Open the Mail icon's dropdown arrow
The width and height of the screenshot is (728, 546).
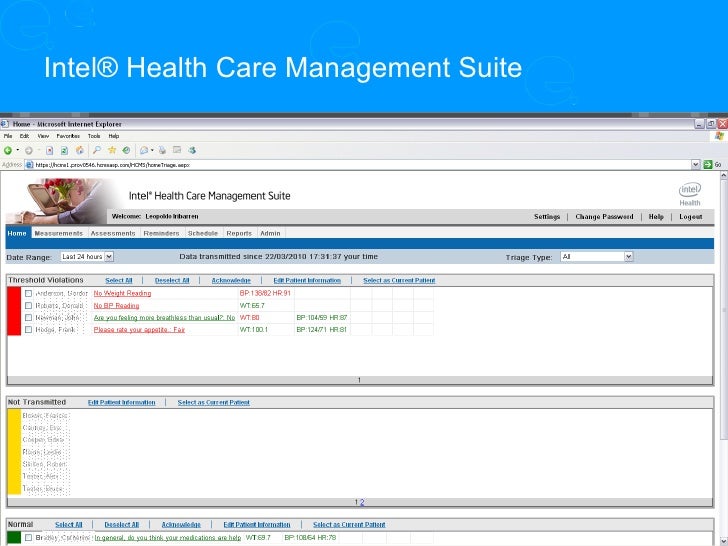click(x=152, y=150)
